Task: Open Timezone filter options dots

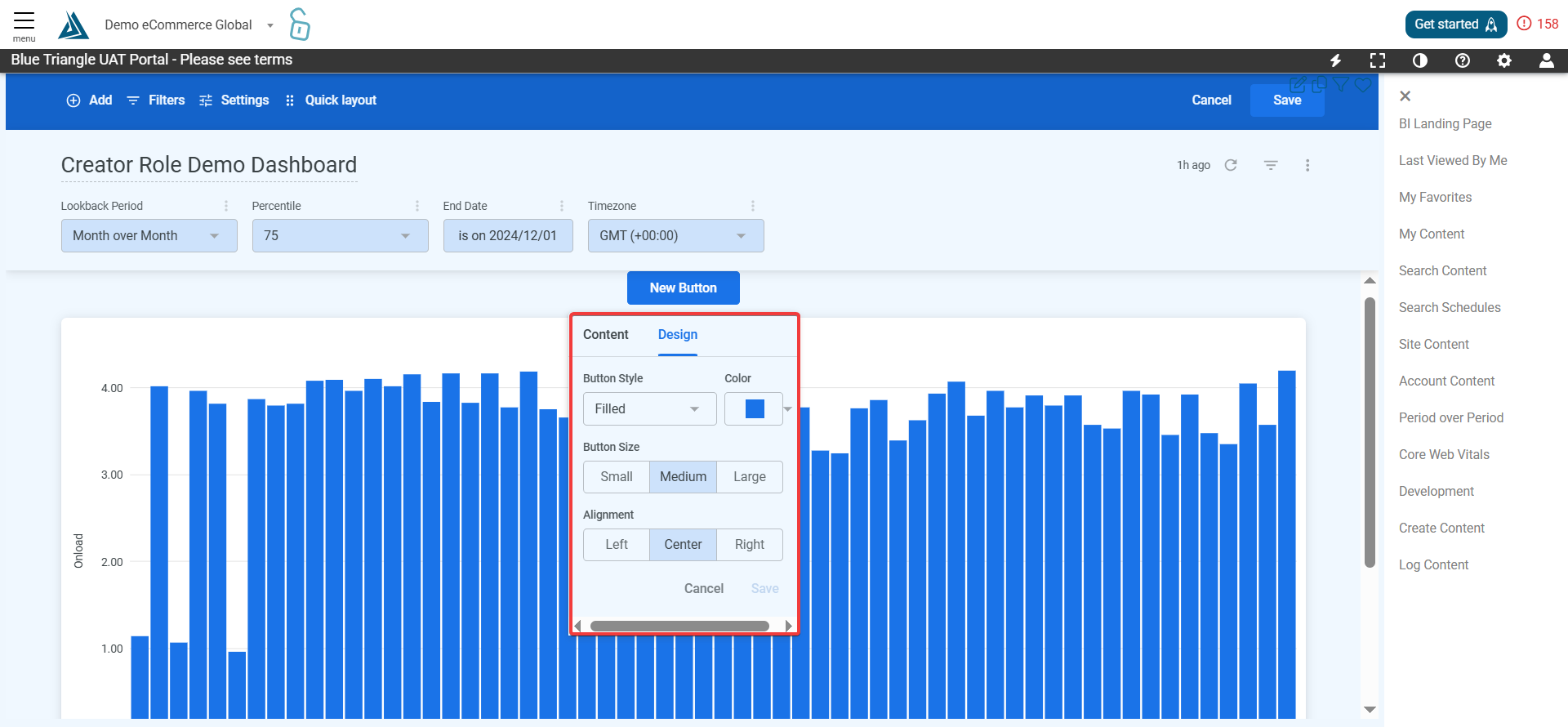Action: 753,206
